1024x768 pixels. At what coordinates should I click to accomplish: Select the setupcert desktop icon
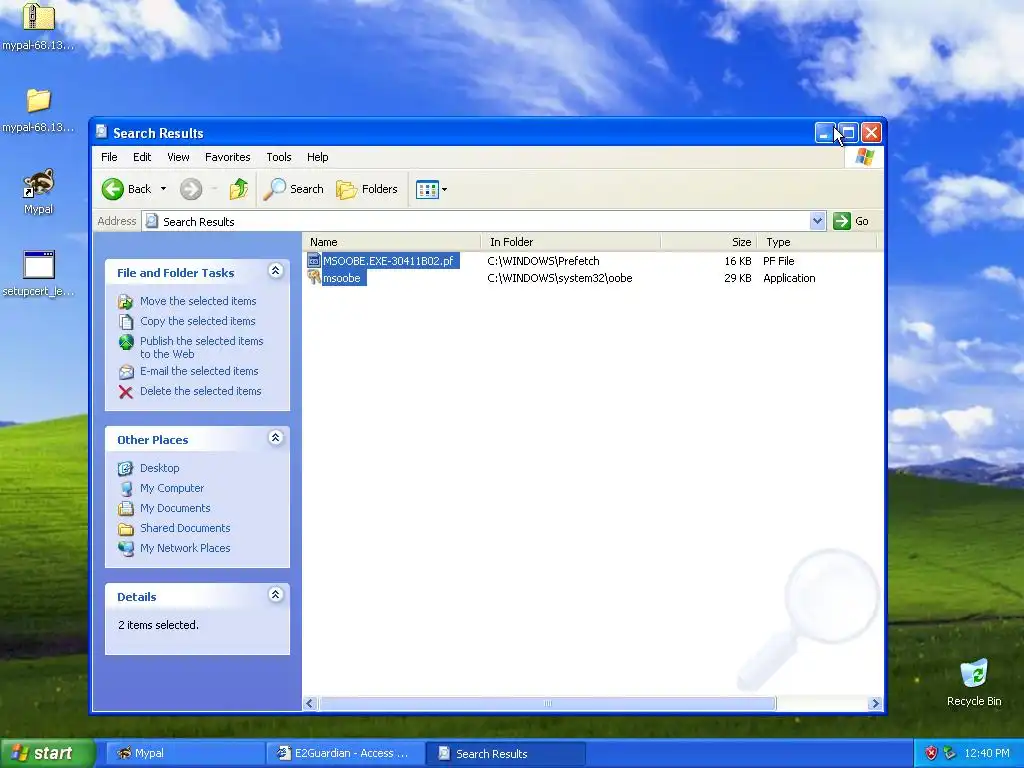point(39,274)
